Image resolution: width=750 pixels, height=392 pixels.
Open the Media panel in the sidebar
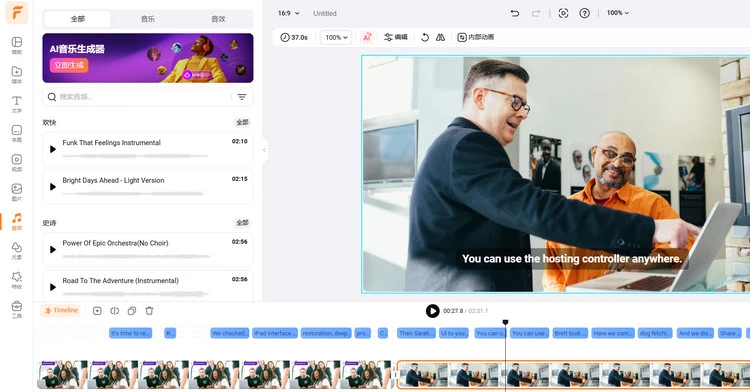click(x=17, y=75)
